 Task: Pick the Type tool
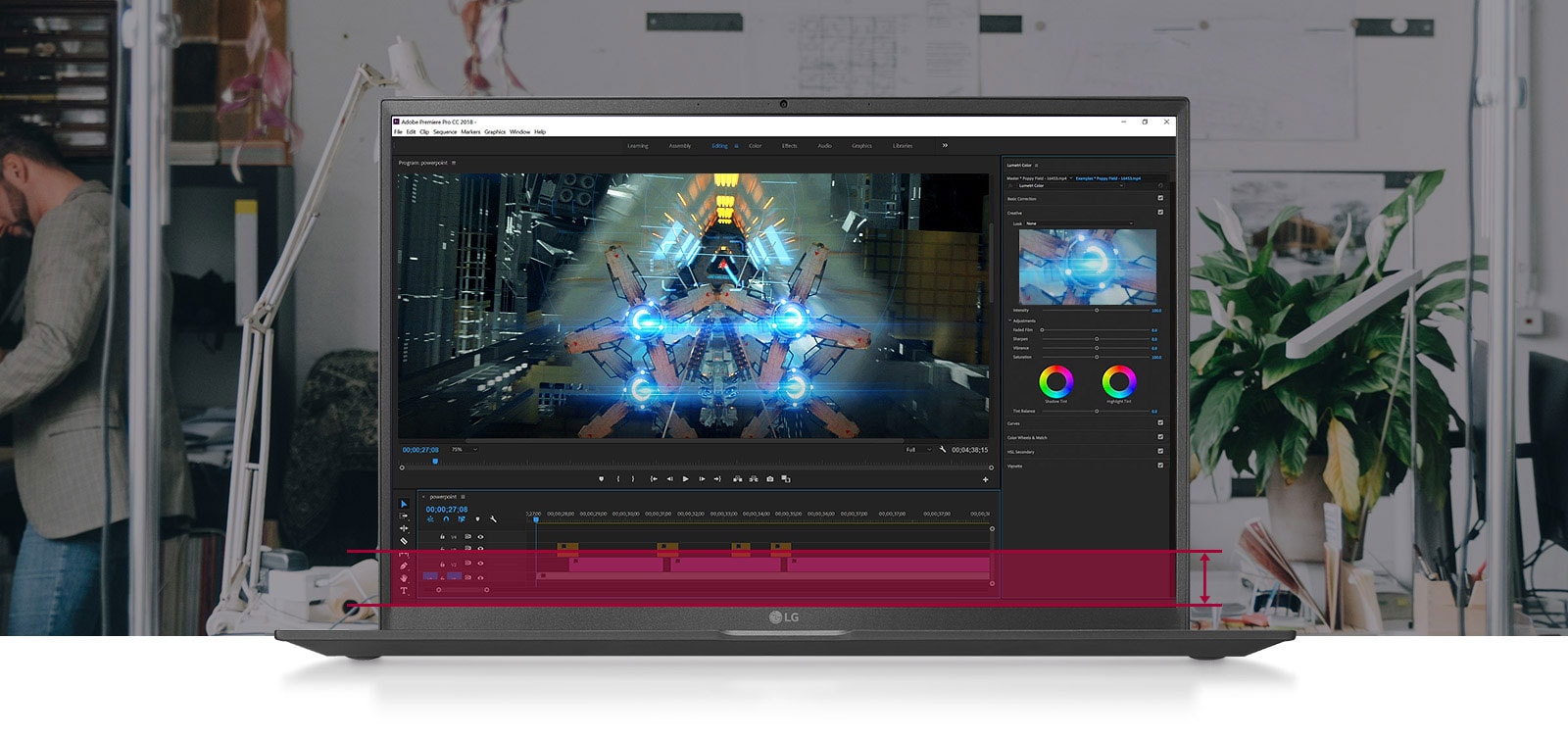(x=403, y=591)
